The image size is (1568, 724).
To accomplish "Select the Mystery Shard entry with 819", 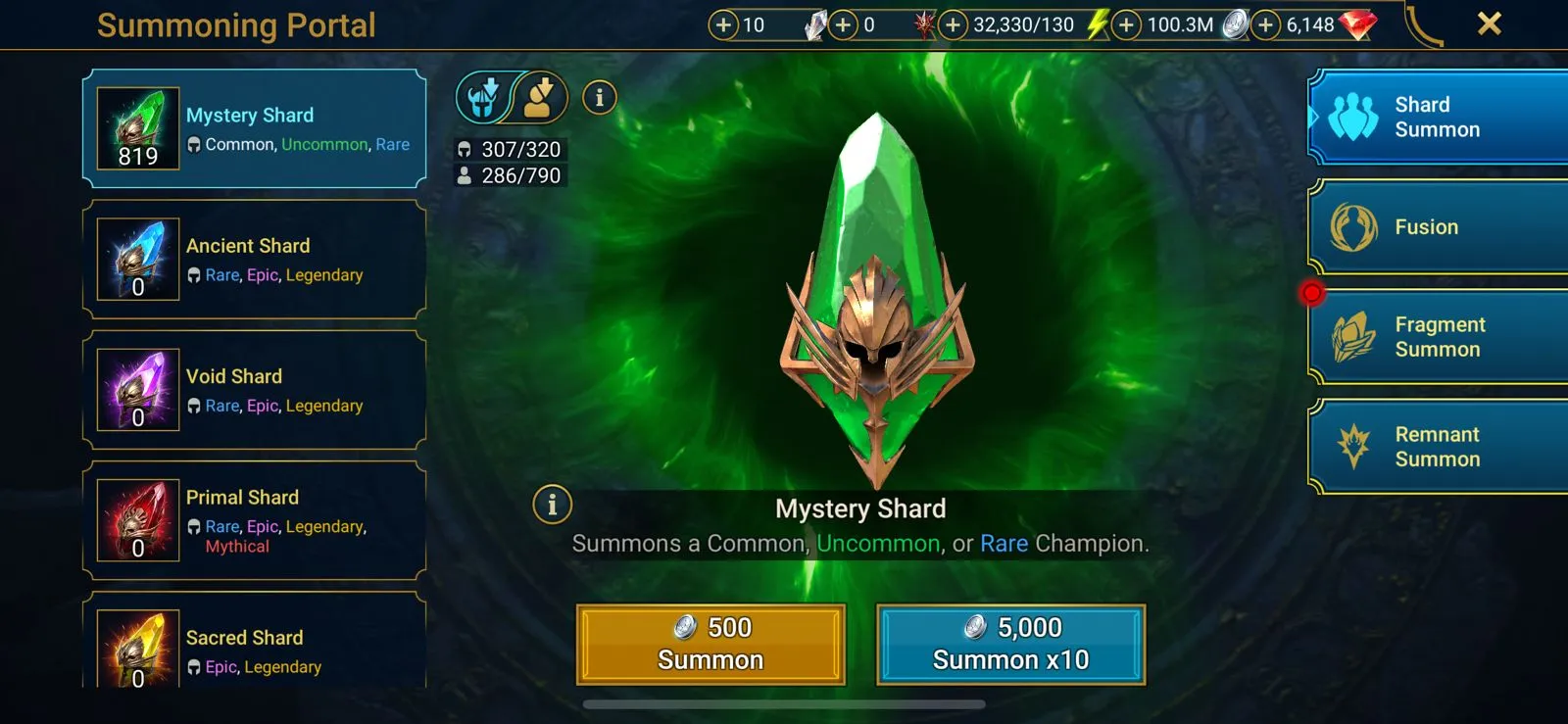I will click(255, 128).
